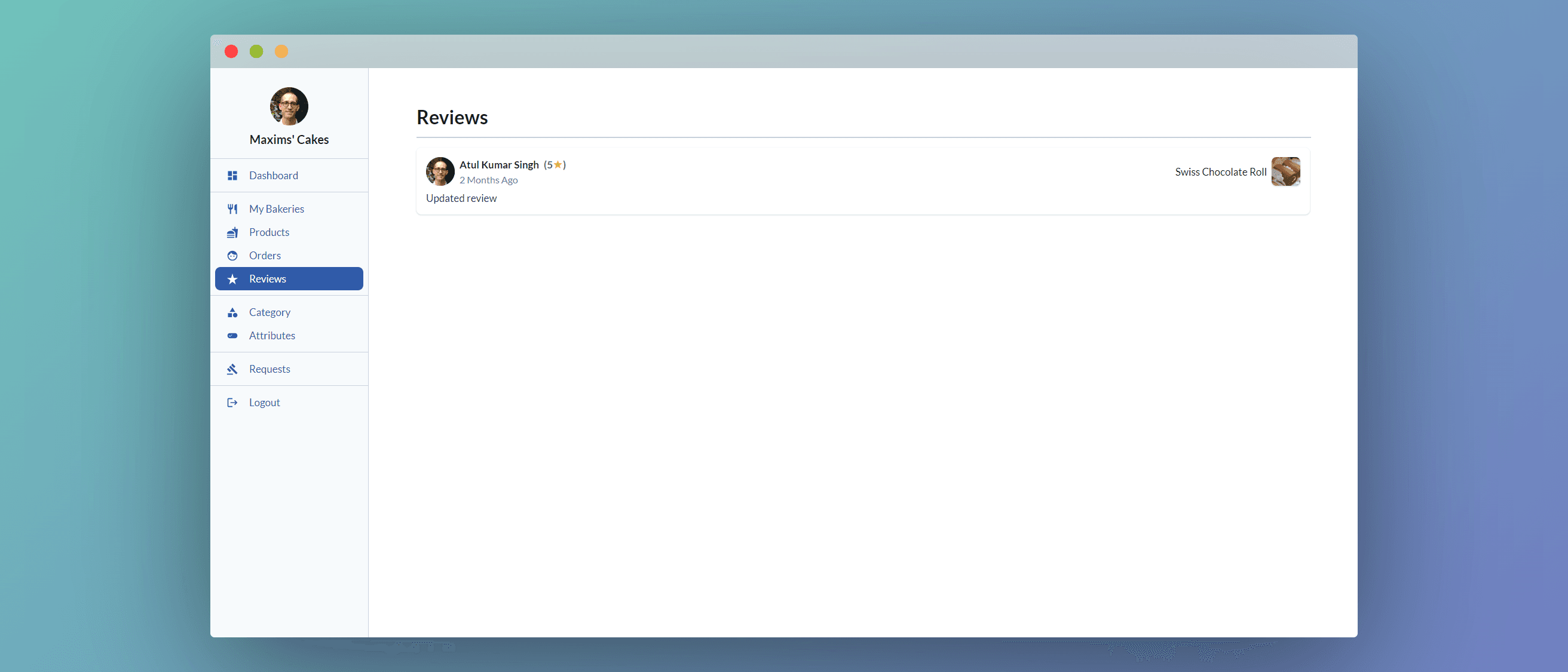Click the Products sidebar icon
The width and height of the screenshot is (1568, 672).
tap(232, 232)
